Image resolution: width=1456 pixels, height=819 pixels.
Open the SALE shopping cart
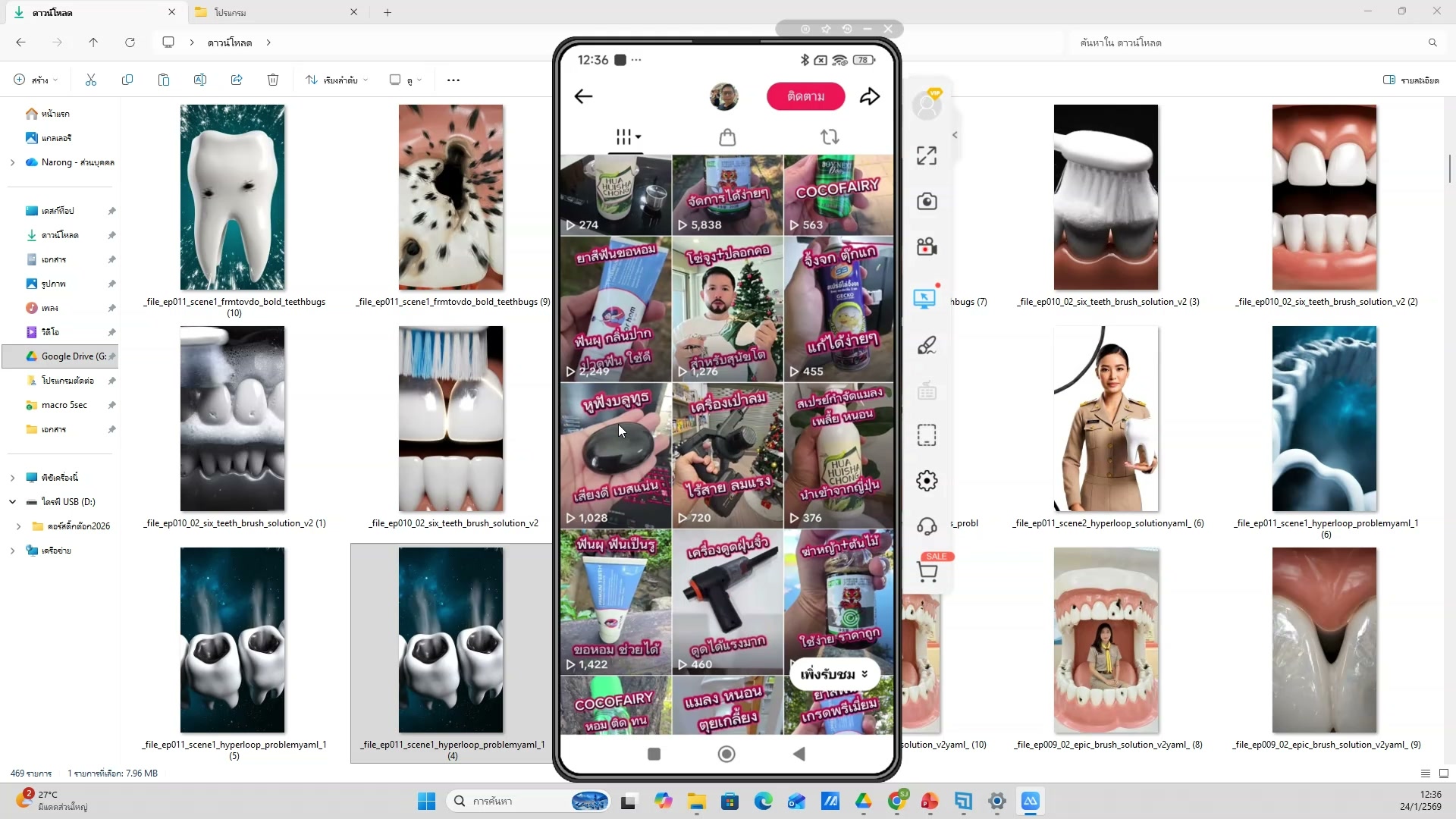[x=927, y=570]
